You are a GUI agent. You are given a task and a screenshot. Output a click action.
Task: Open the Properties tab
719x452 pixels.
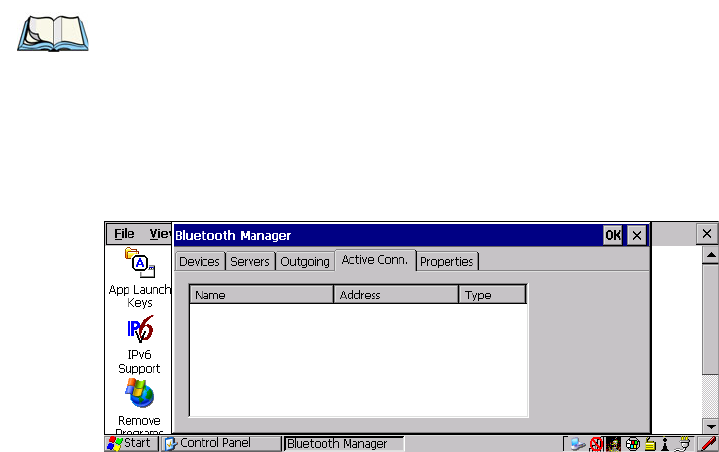[x=447, y=261]
